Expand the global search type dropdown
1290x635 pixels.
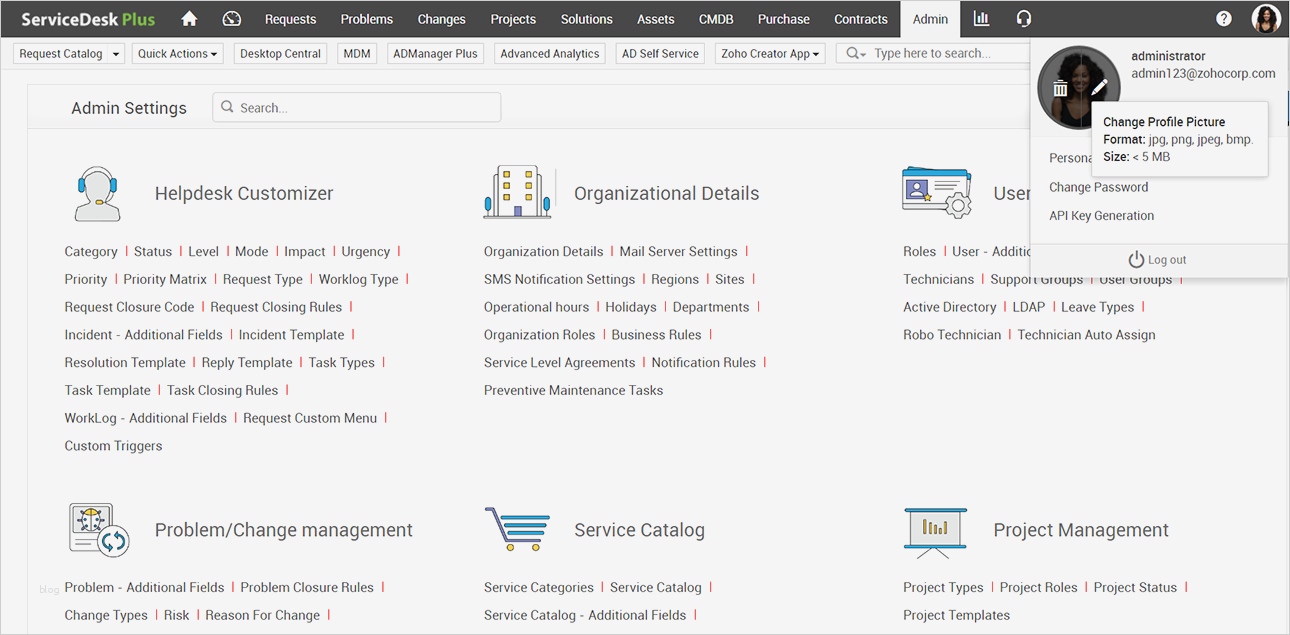click(856, 54)
